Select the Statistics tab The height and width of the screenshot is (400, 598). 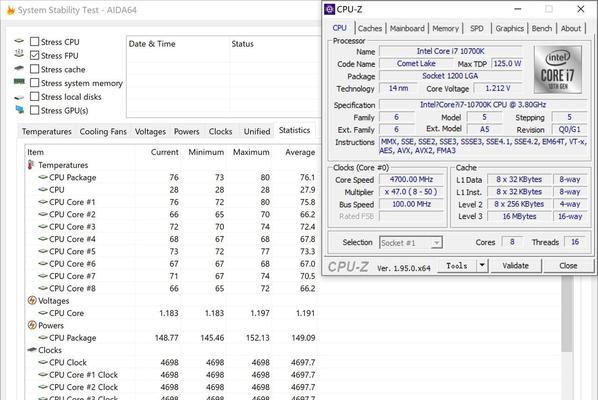(294, 130)
